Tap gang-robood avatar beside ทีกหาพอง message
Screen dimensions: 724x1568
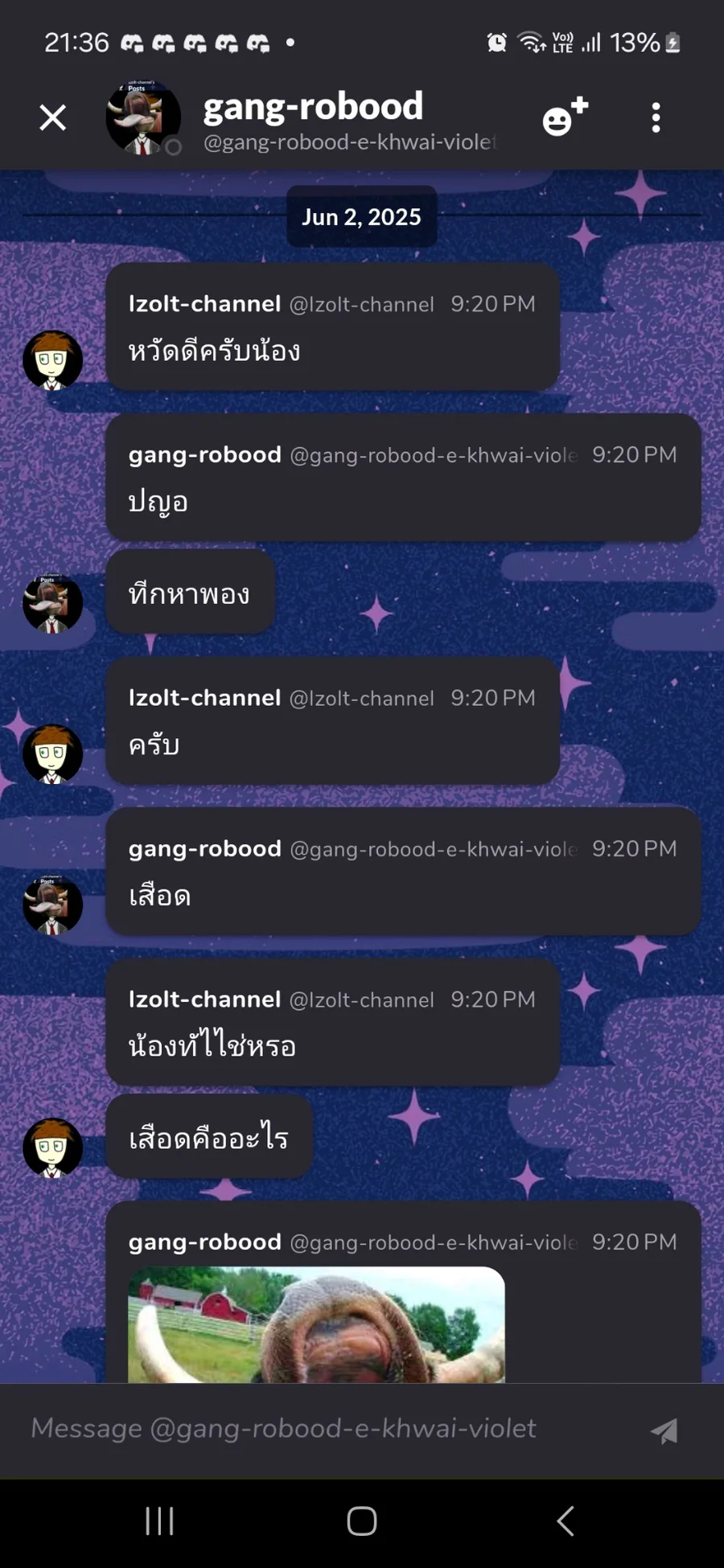(x=52, y=603)
